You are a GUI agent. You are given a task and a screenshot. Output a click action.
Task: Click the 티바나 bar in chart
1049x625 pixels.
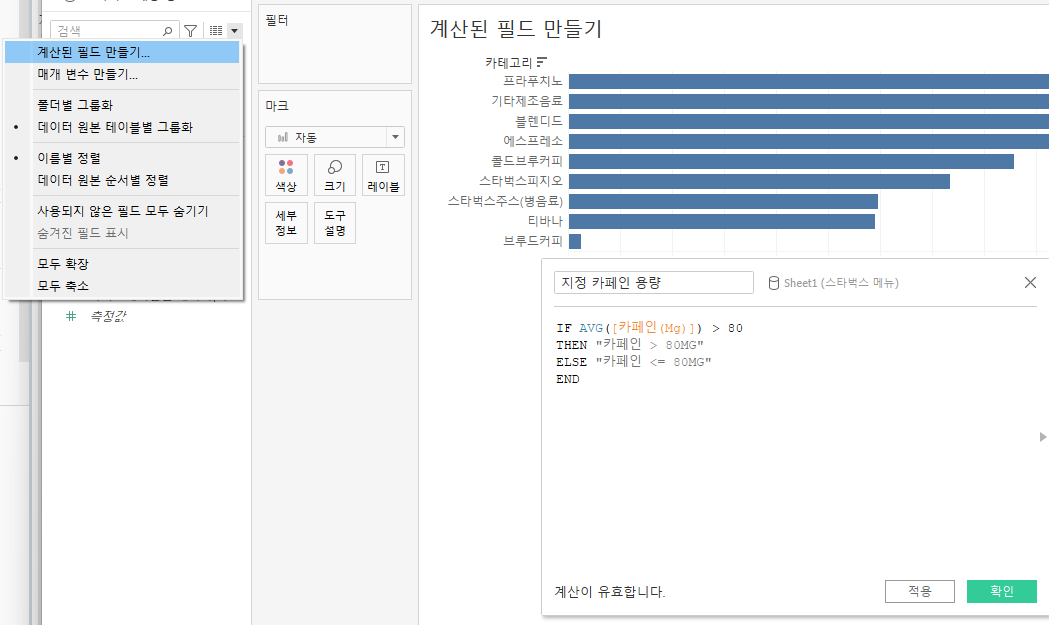point(722,221)
